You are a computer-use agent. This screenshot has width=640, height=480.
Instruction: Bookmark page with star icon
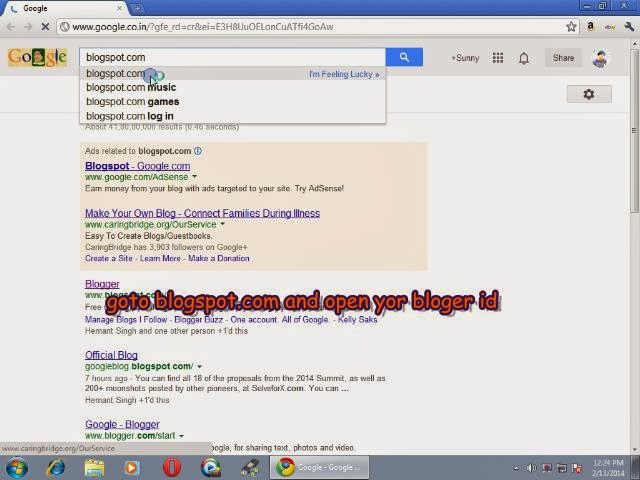pyautogui.click(x=571, y=27)
